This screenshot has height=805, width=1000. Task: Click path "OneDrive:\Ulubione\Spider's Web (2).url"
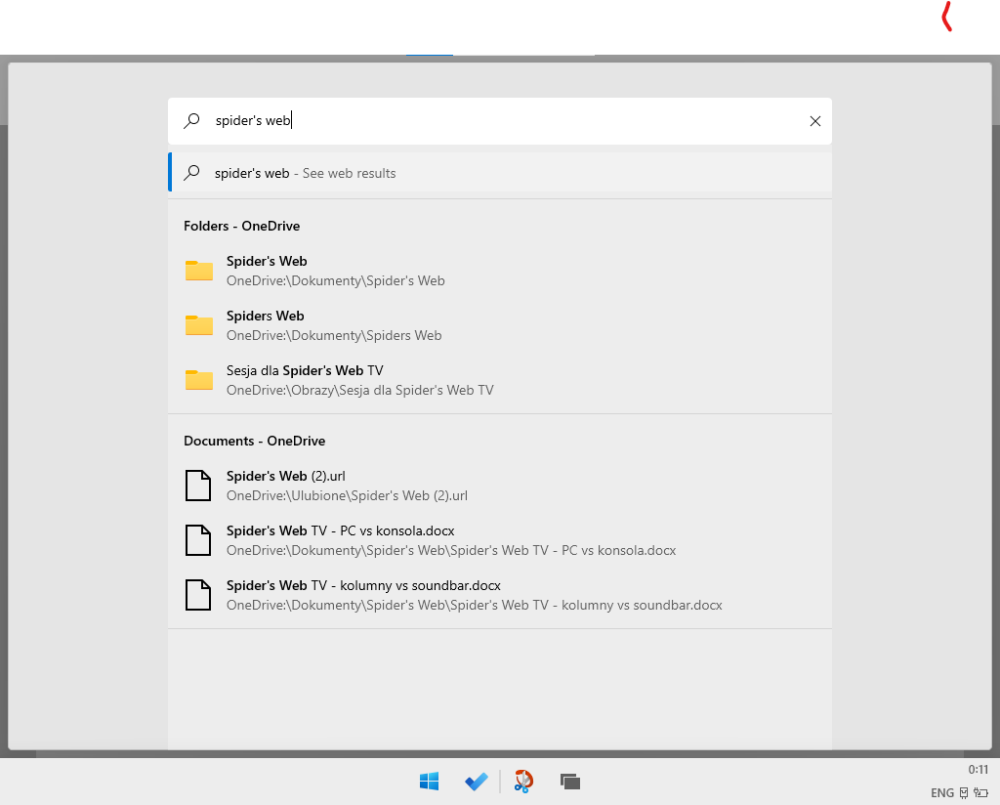coord(347,496)
